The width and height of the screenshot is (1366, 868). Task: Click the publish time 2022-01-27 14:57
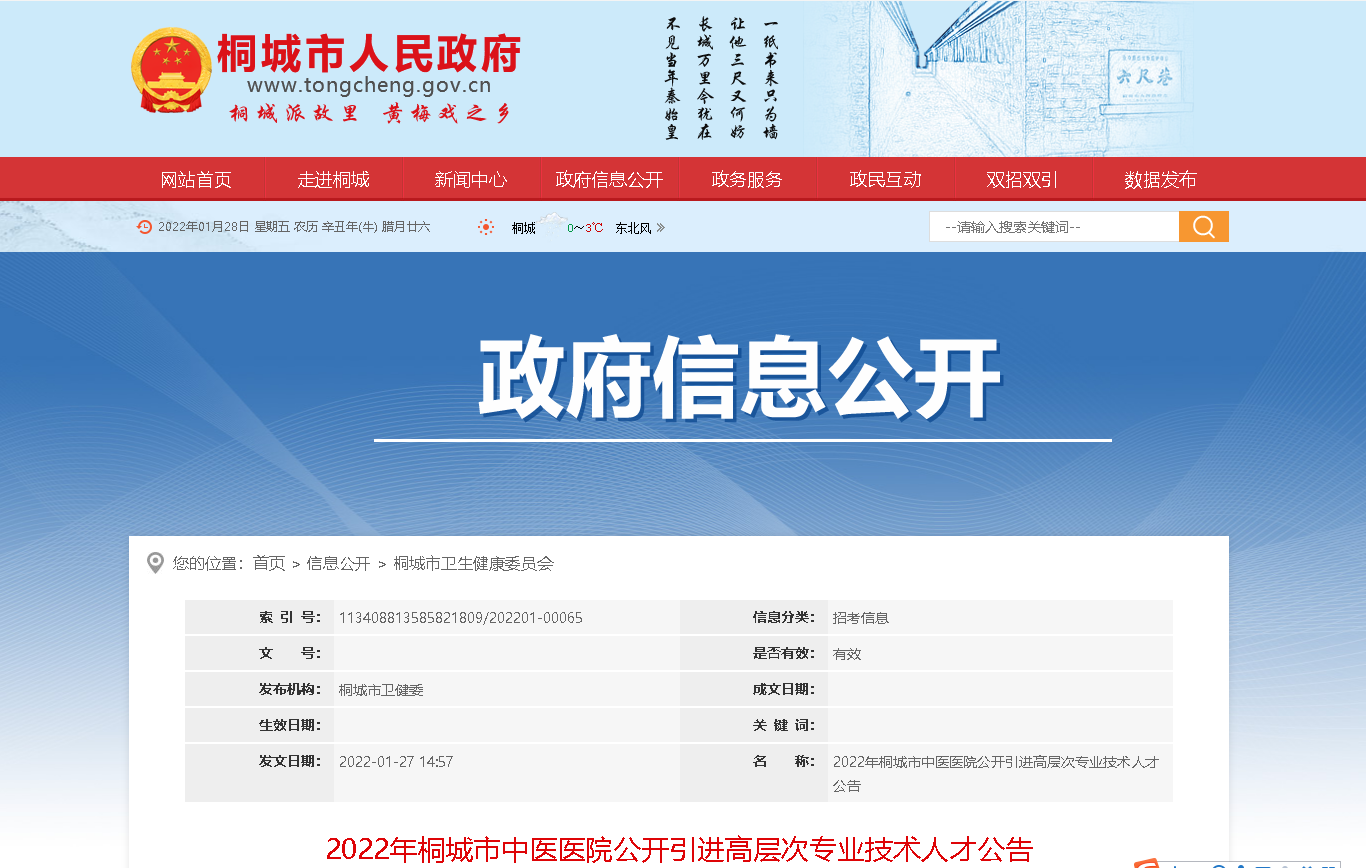pos(396,762)
